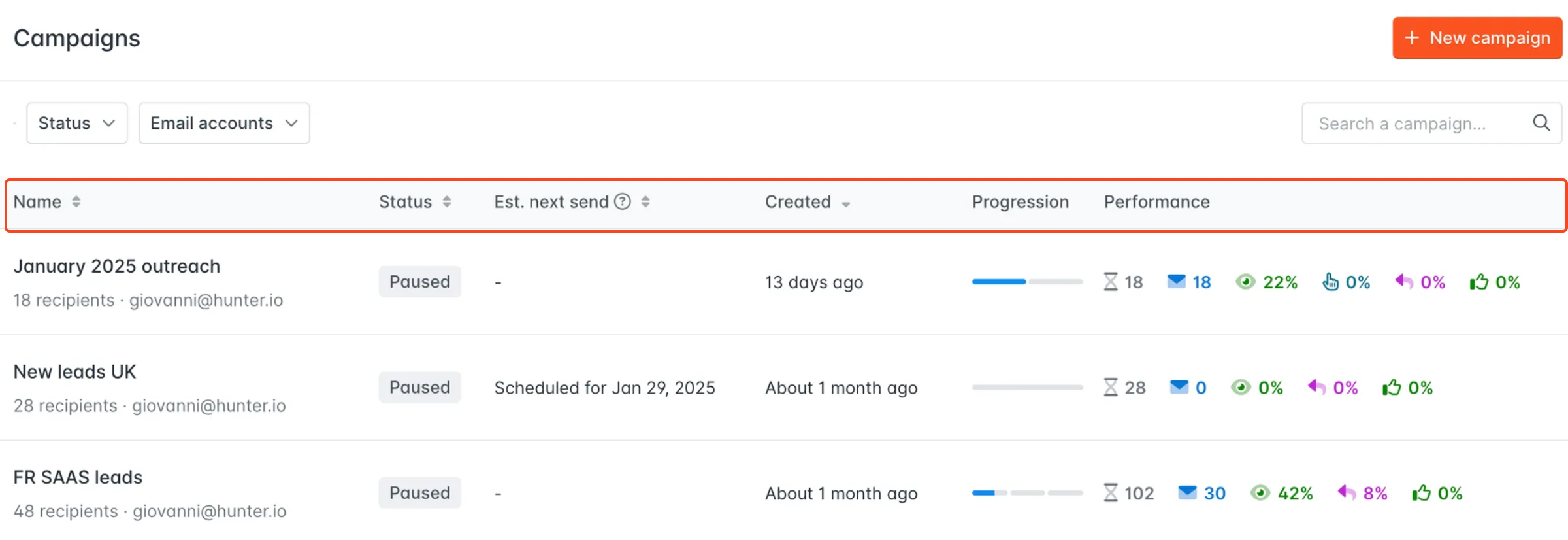Click the thumbs-up icon for New leads UK
This screenshot has width=1568, height=540.
click(1392, 387)
